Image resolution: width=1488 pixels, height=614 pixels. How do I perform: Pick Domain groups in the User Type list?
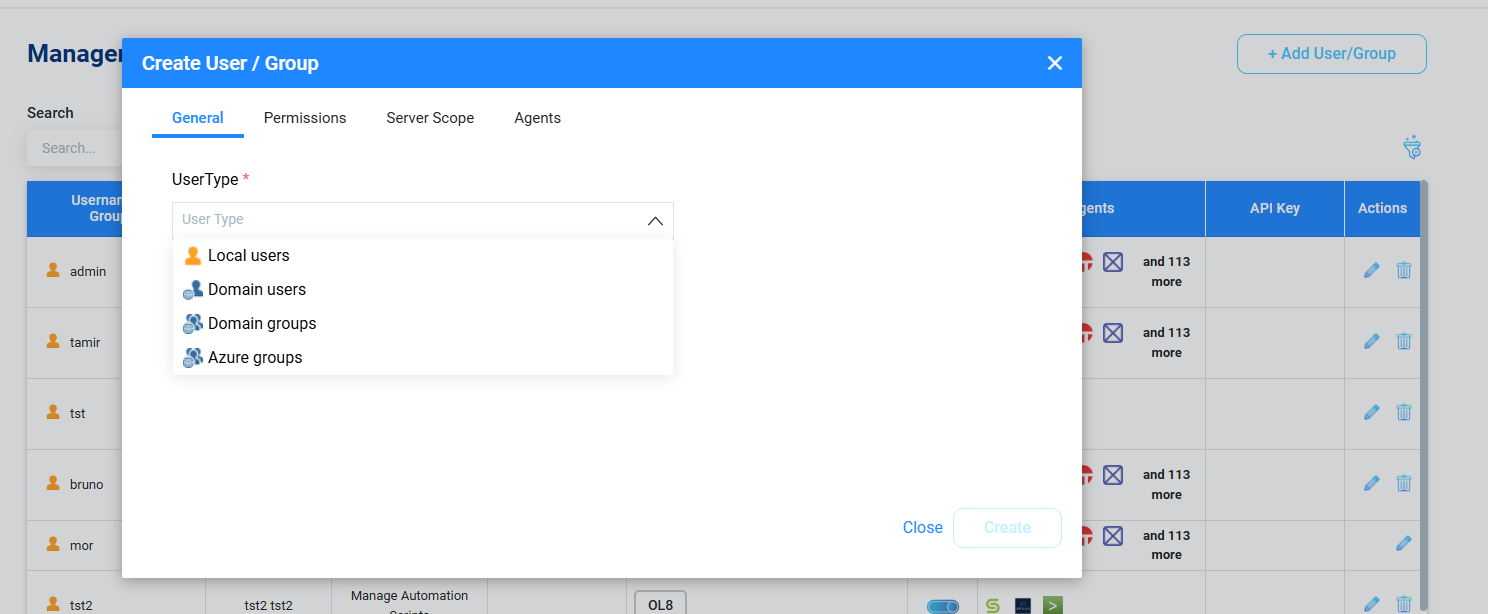(x=261, y=324)
